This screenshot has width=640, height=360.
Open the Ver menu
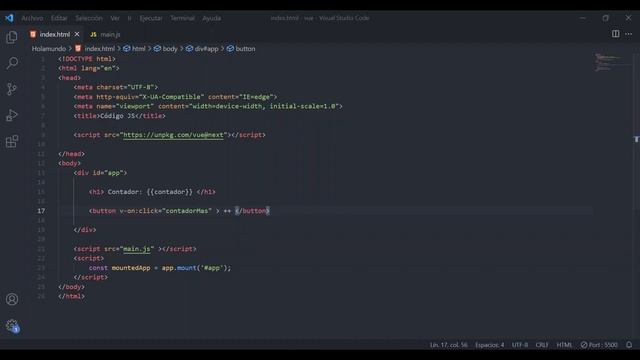point(115,18)
